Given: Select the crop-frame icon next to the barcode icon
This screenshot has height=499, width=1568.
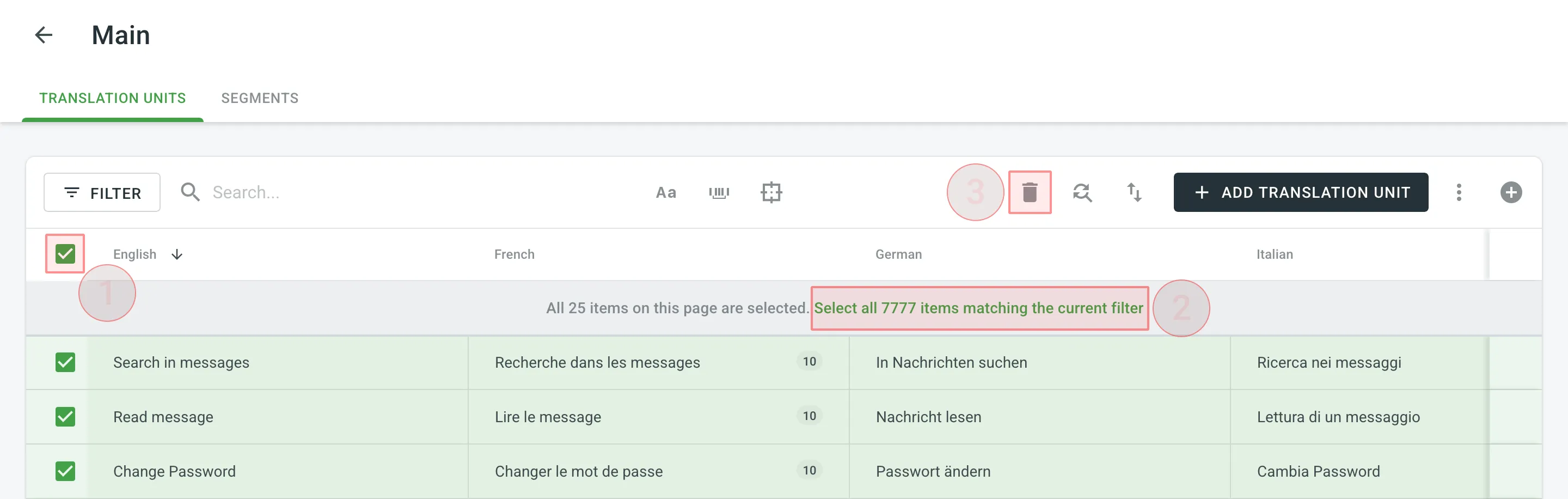Looking at the screenshot, I should pyautogui.click(x=771, y=192).
